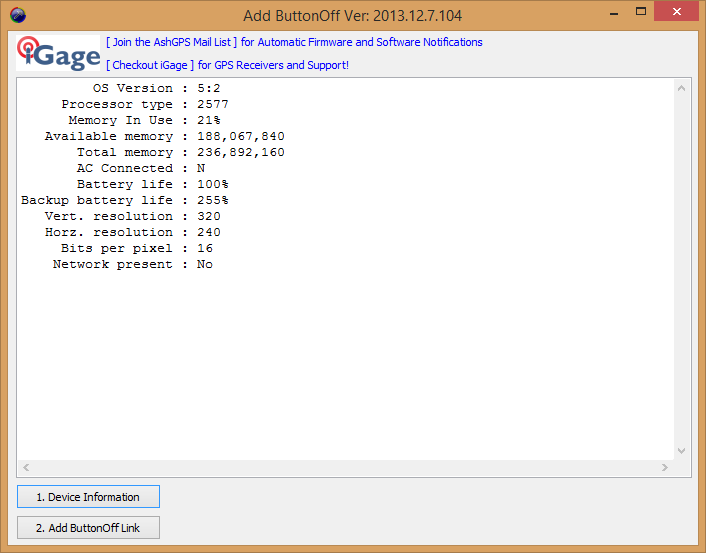Click the Network present line

tap(132, 264)
